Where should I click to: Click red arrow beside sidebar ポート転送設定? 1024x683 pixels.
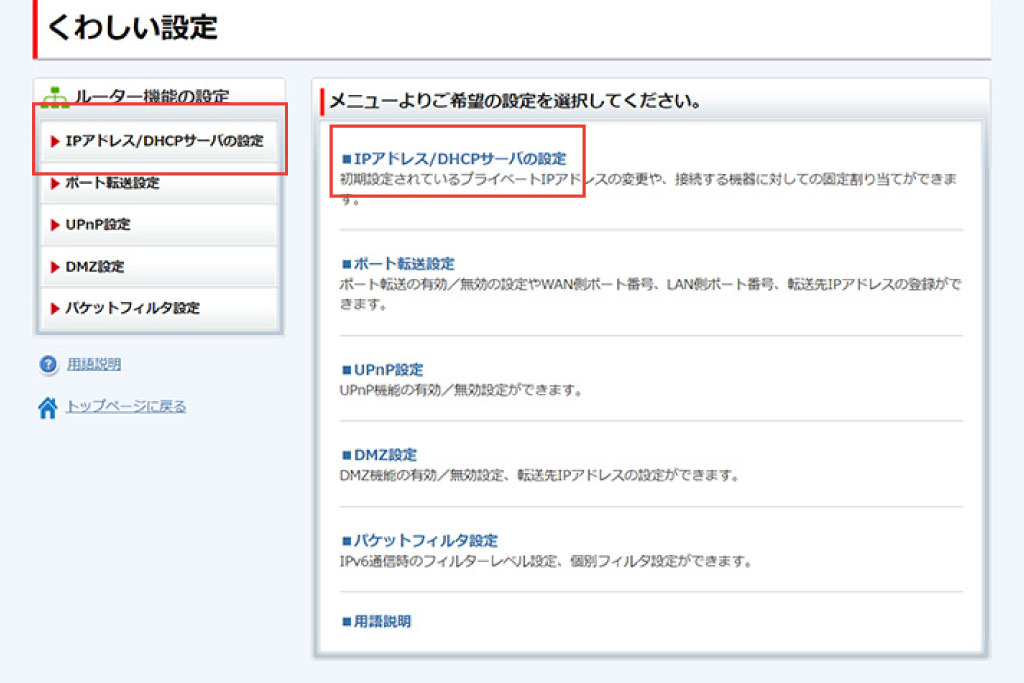pos(55,183)
